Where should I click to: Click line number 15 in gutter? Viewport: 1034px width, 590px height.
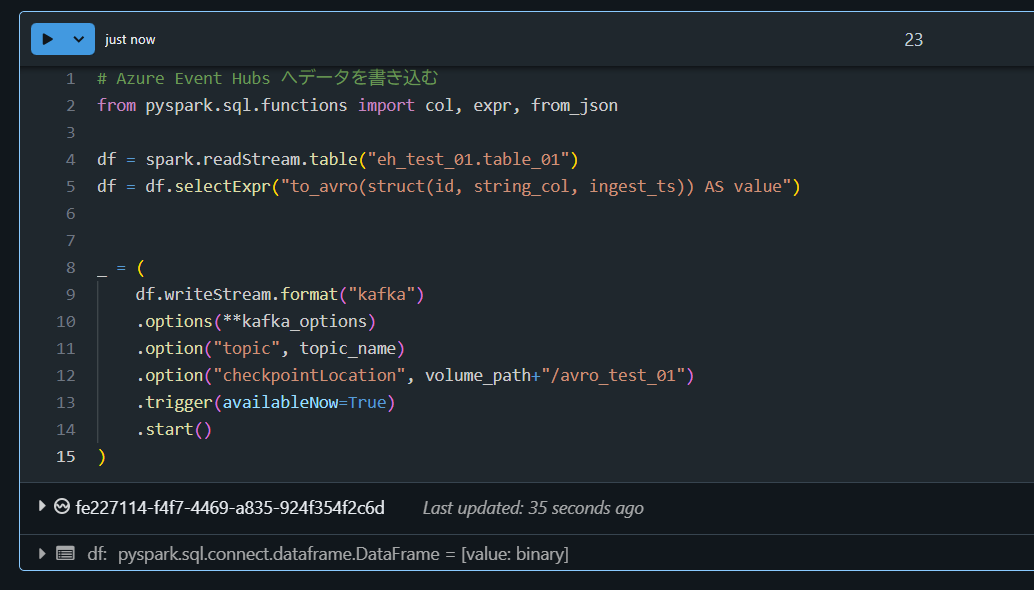click(66, 456)
